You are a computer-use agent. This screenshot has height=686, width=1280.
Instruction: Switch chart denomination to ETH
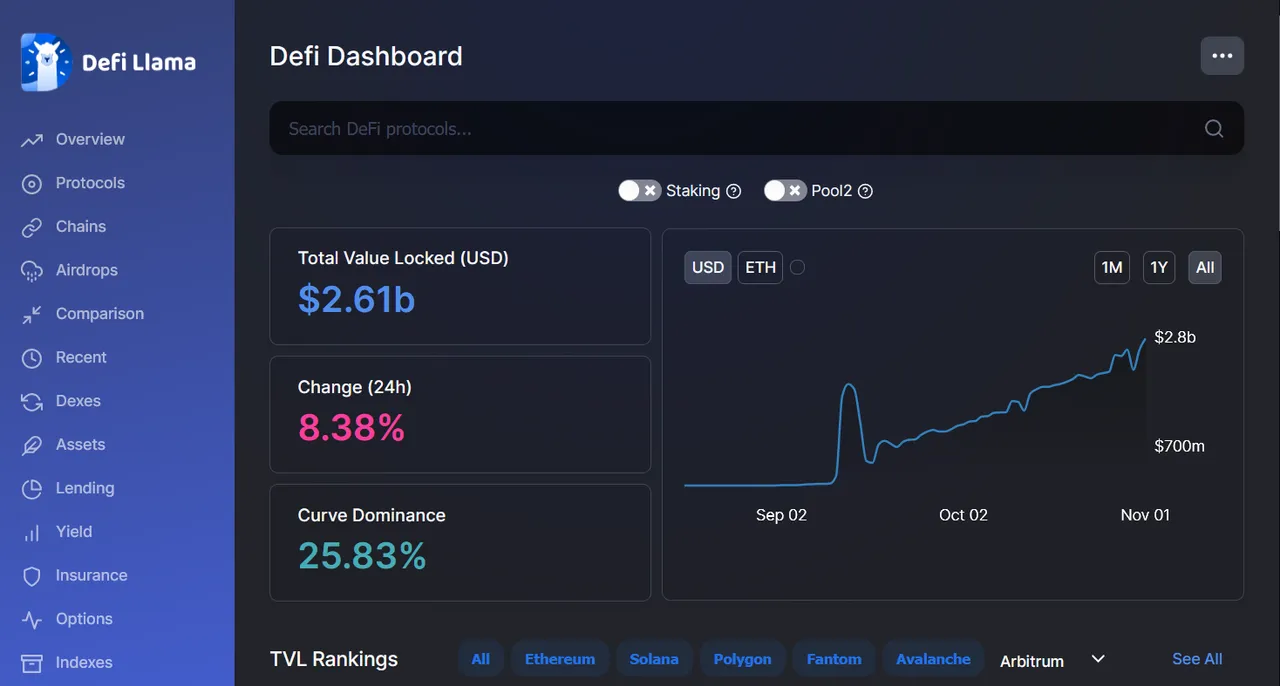click(761, 267)
